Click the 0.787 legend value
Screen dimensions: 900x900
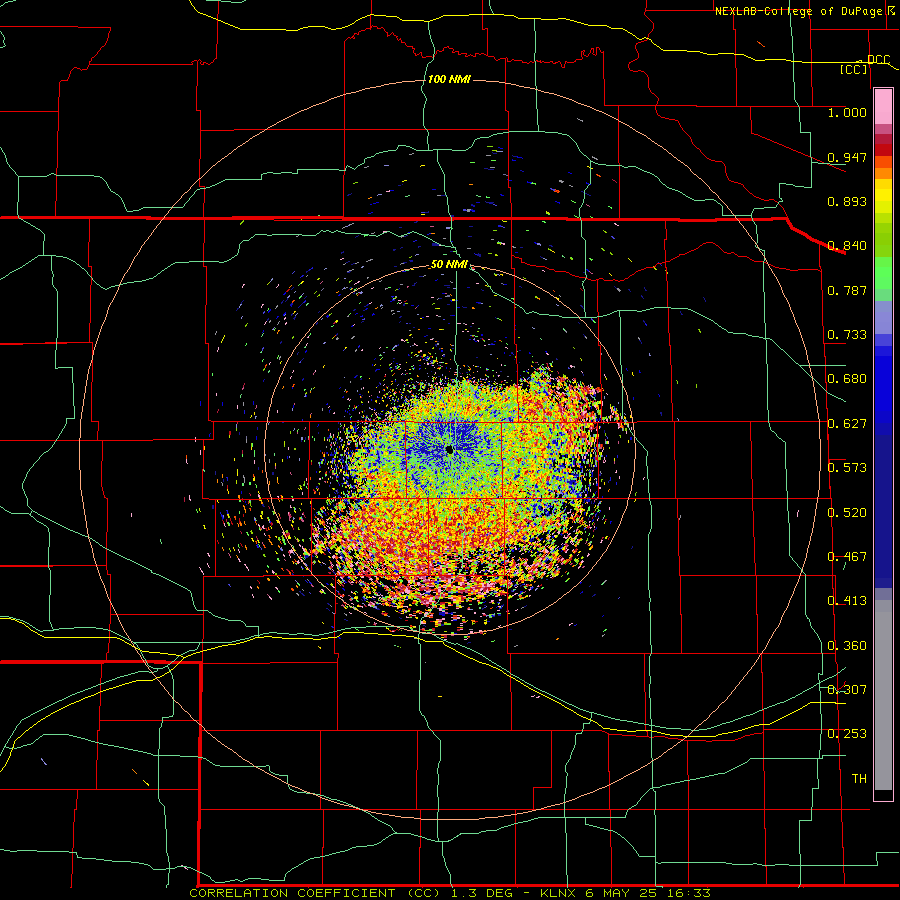click(847, 290)
